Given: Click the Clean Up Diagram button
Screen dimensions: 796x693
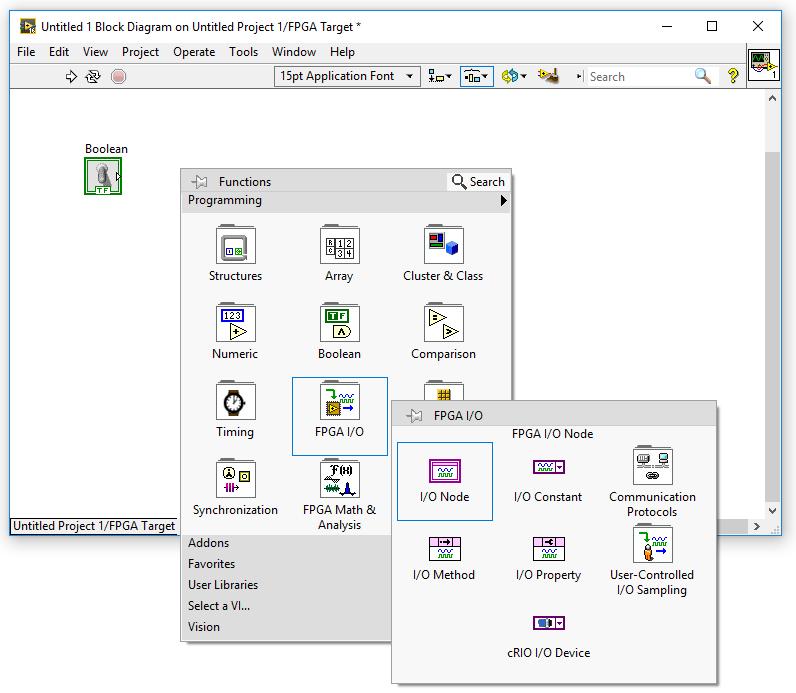Looking at the screenshot, I should tap(549, 76).
